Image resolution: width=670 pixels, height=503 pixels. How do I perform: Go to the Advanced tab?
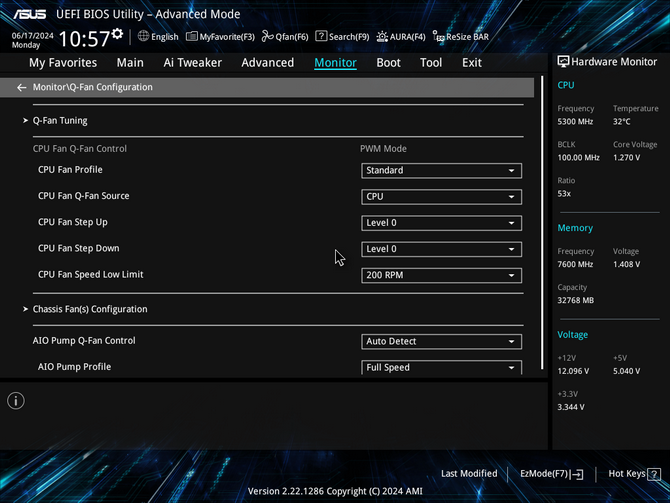point(267,63)
